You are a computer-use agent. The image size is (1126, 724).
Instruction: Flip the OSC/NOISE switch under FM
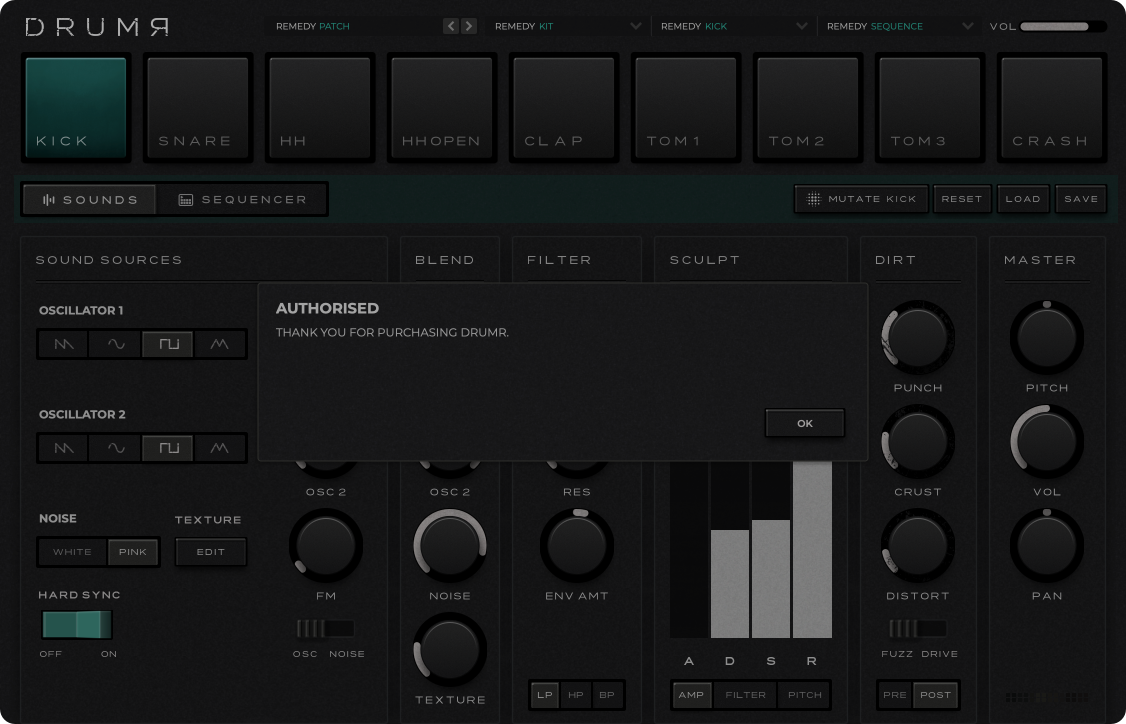pyautogui.click(x=325, y=628)
